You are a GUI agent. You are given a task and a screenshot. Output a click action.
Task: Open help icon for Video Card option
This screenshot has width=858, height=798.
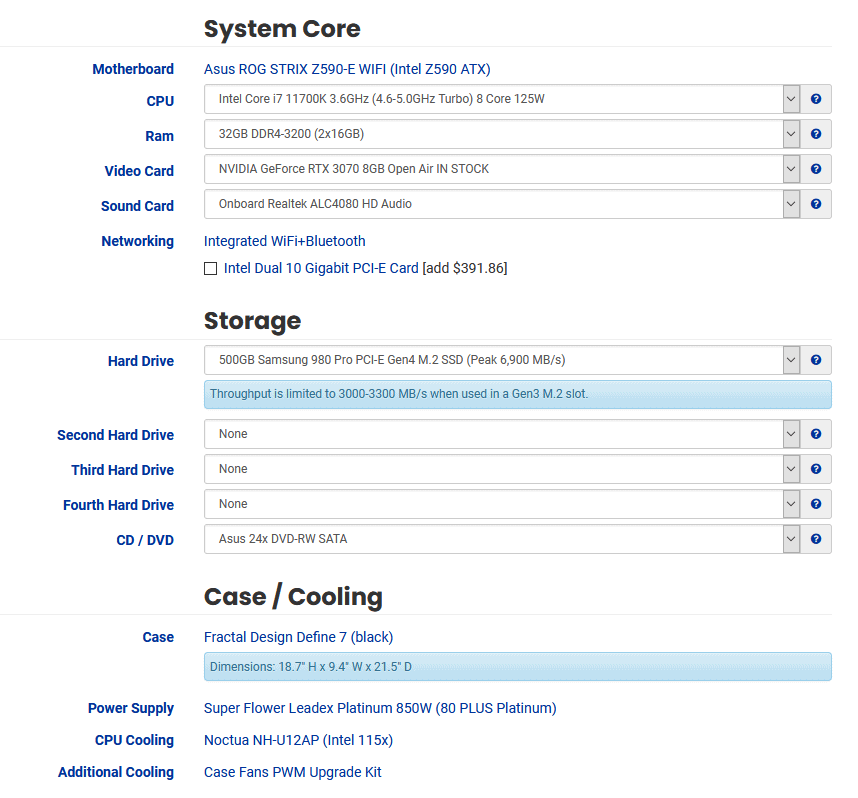tap(815, 169)
